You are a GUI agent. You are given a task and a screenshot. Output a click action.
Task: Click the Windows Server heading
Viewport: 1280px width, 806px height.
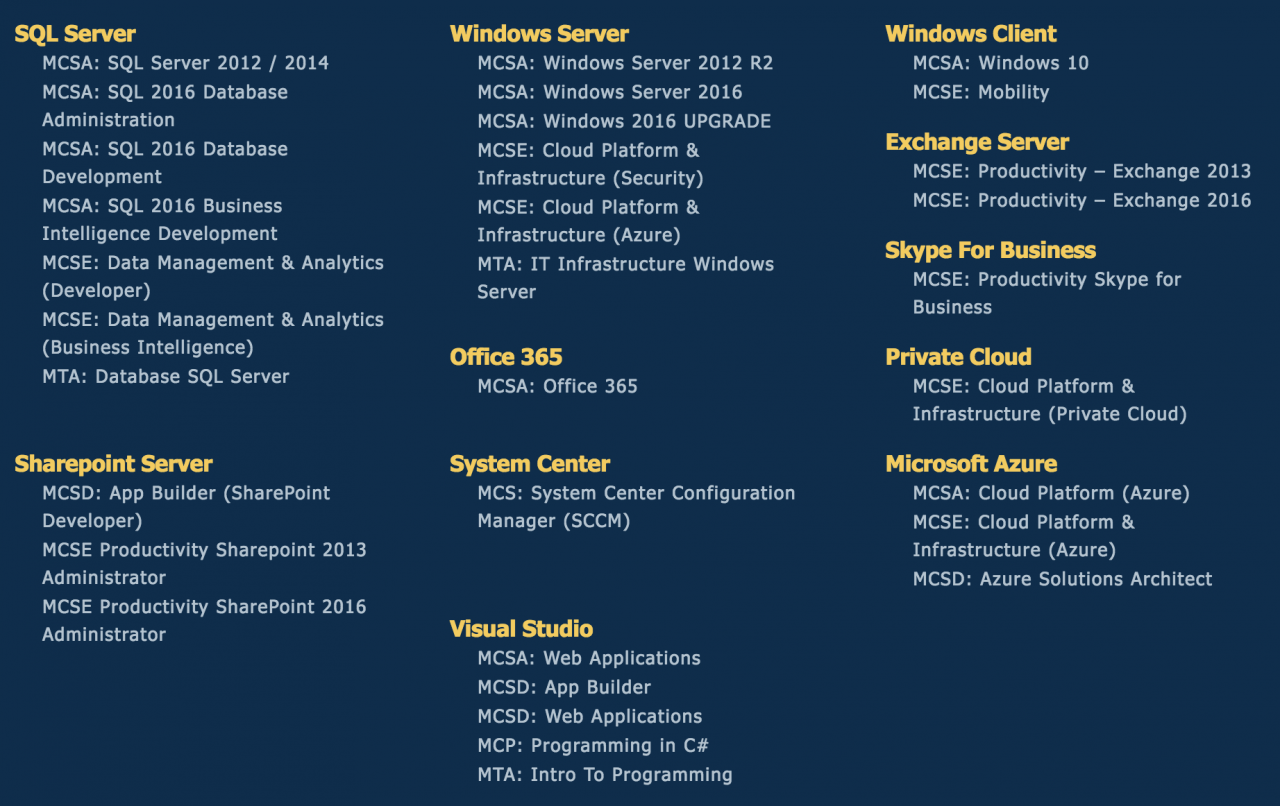pyautogui.click(x=539, y=34)
